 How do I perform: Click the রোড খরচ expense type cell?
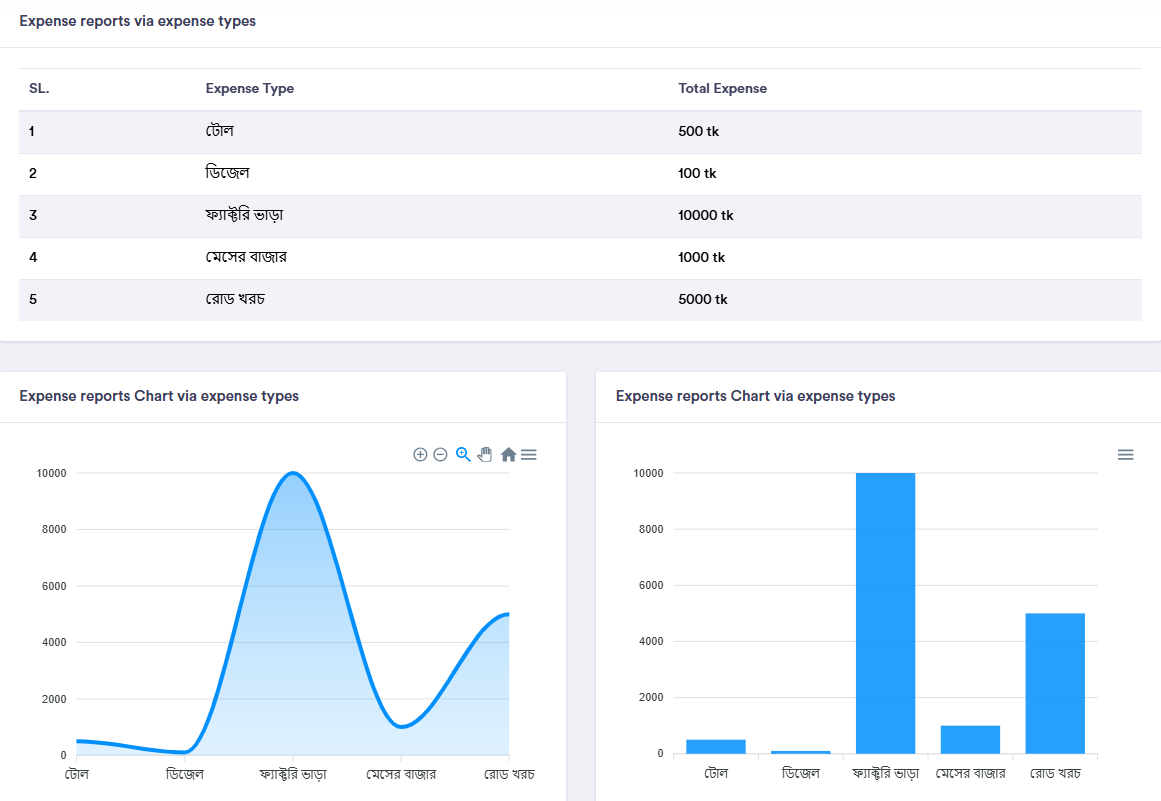235,299
